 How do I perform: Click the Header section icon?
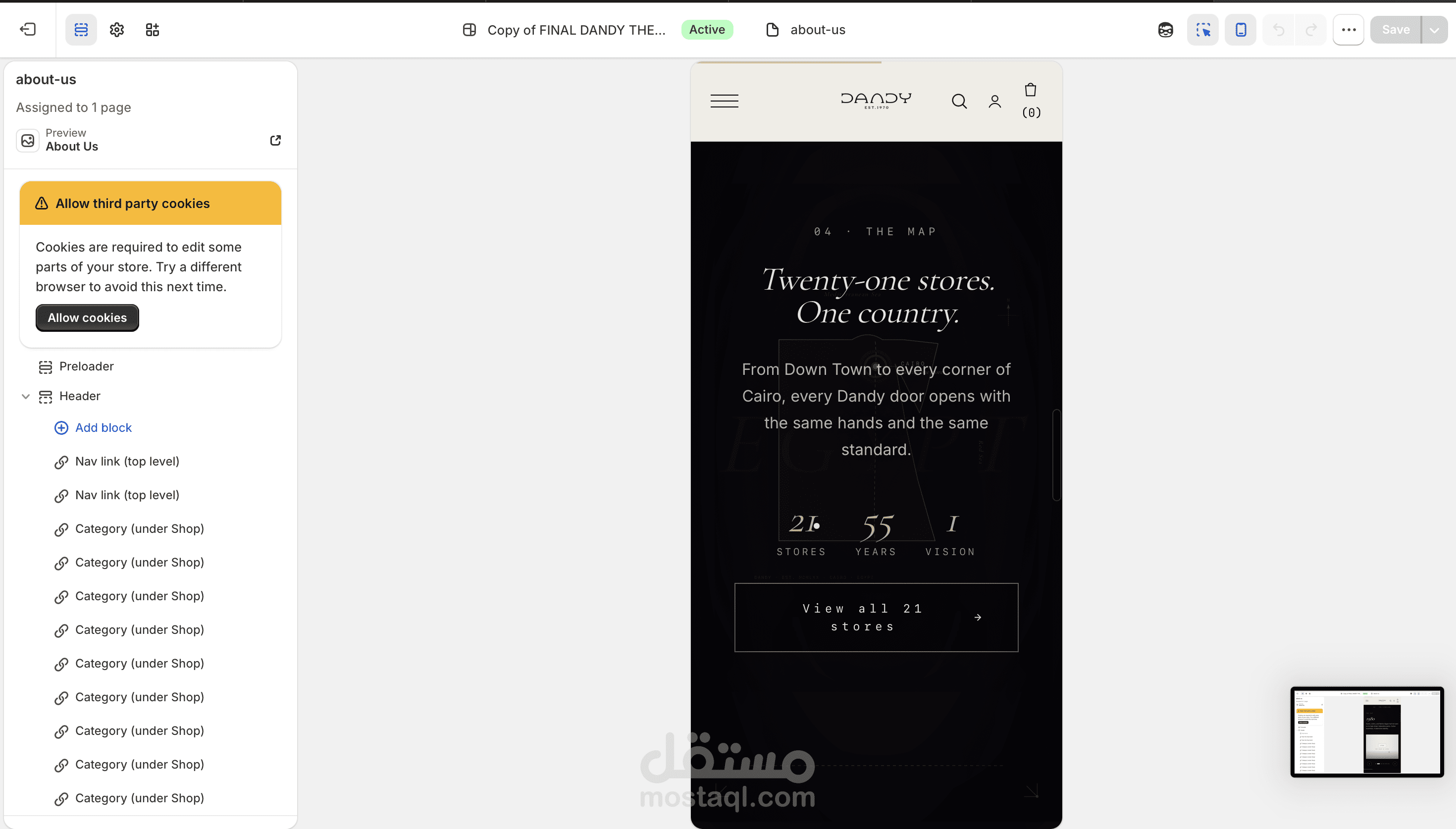[46, 397]
